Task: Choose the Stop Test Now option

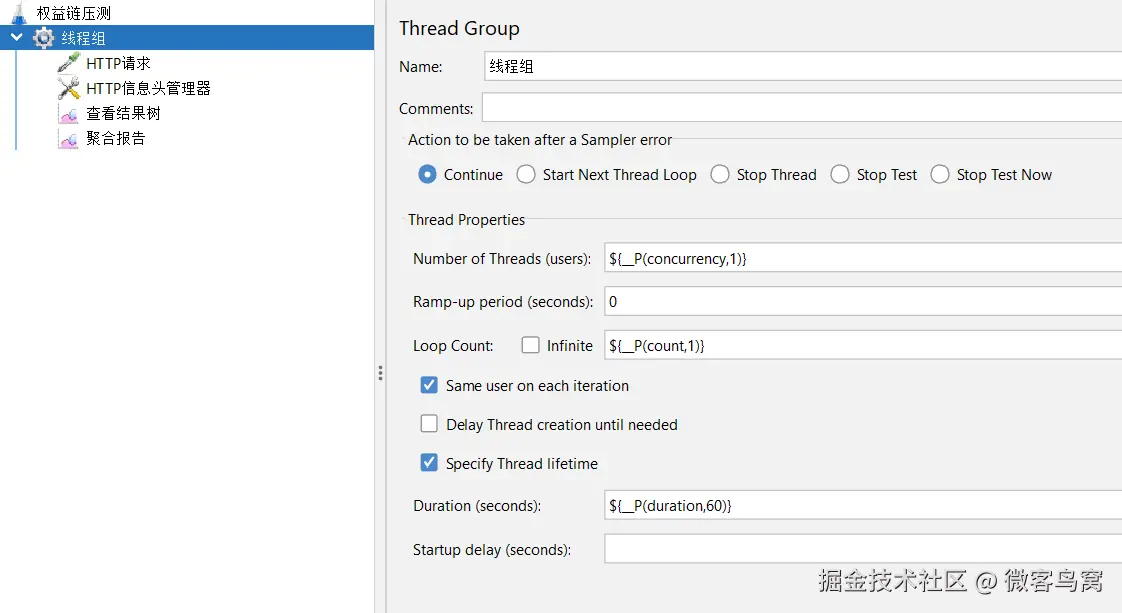Action: click(940, 174)
